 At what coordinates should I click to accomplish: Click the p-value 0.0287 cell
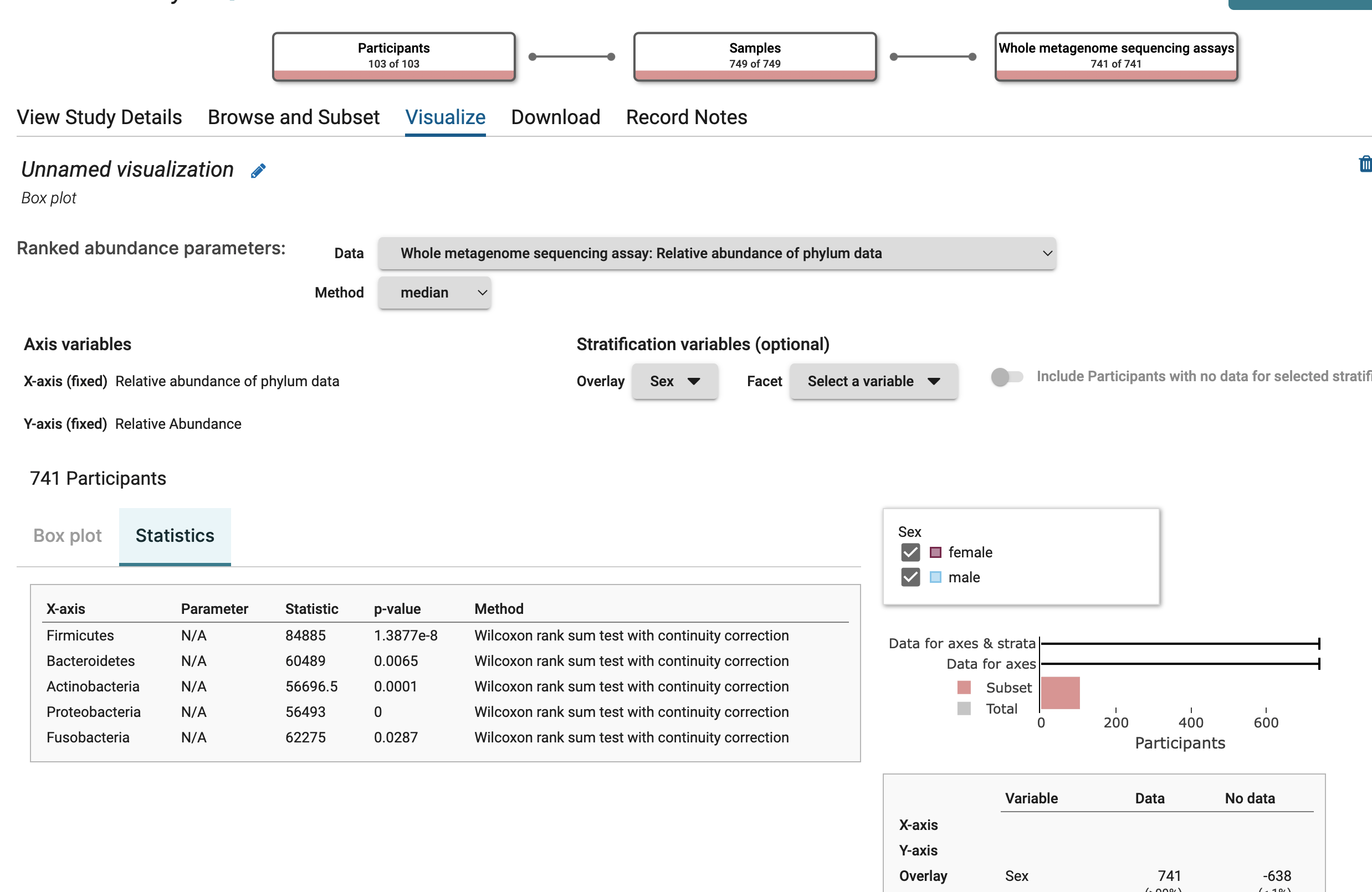pyautogui.click(x=396, y=737)
